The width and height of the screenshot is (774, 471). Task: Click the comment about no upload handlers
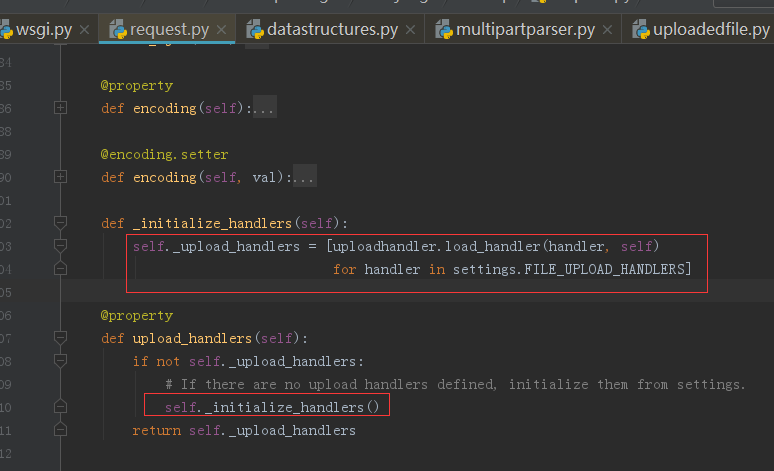click(x=456, y=384)
